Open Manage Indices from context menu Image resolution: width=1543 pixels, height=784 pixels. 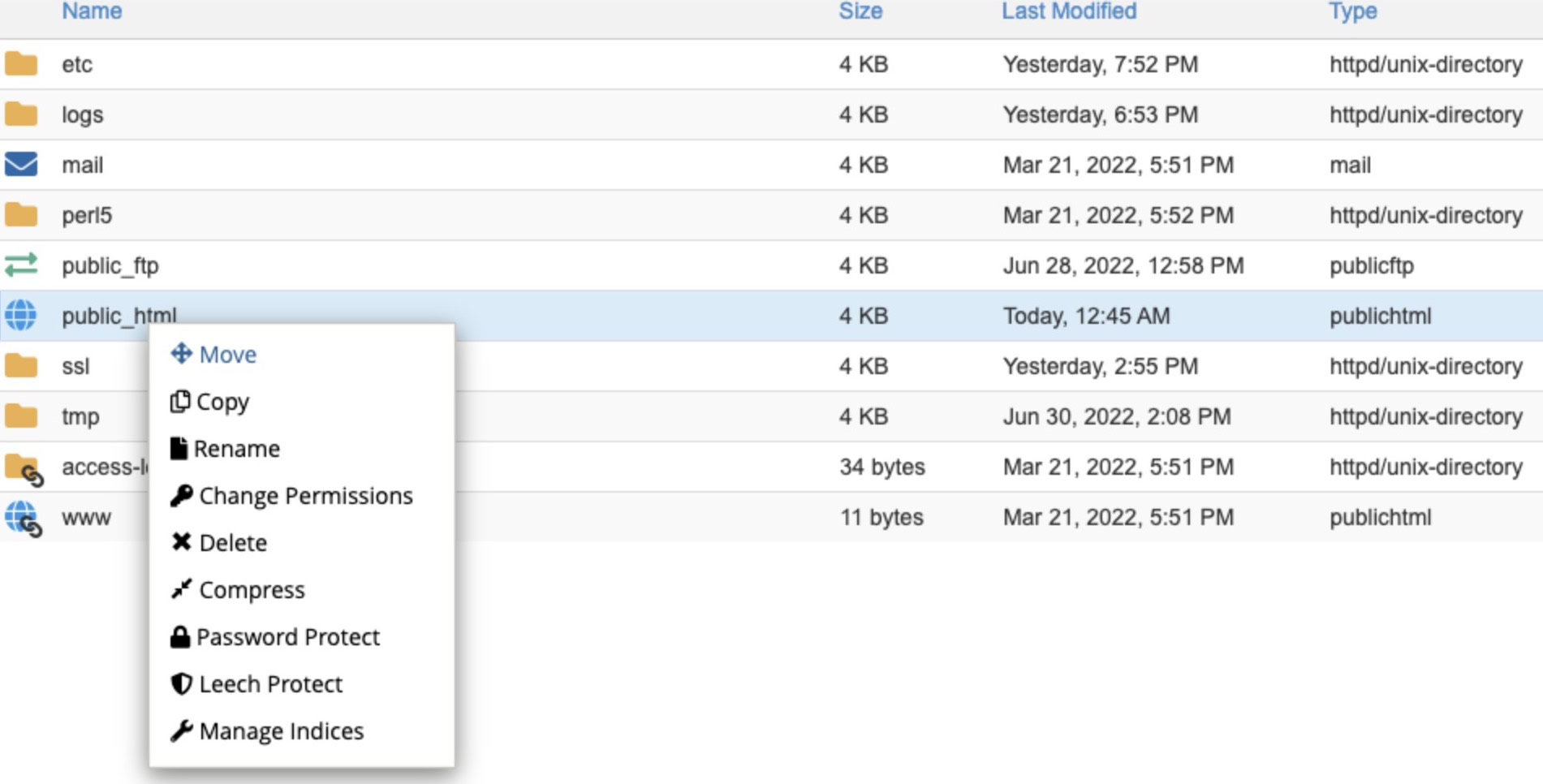(268, 731)
